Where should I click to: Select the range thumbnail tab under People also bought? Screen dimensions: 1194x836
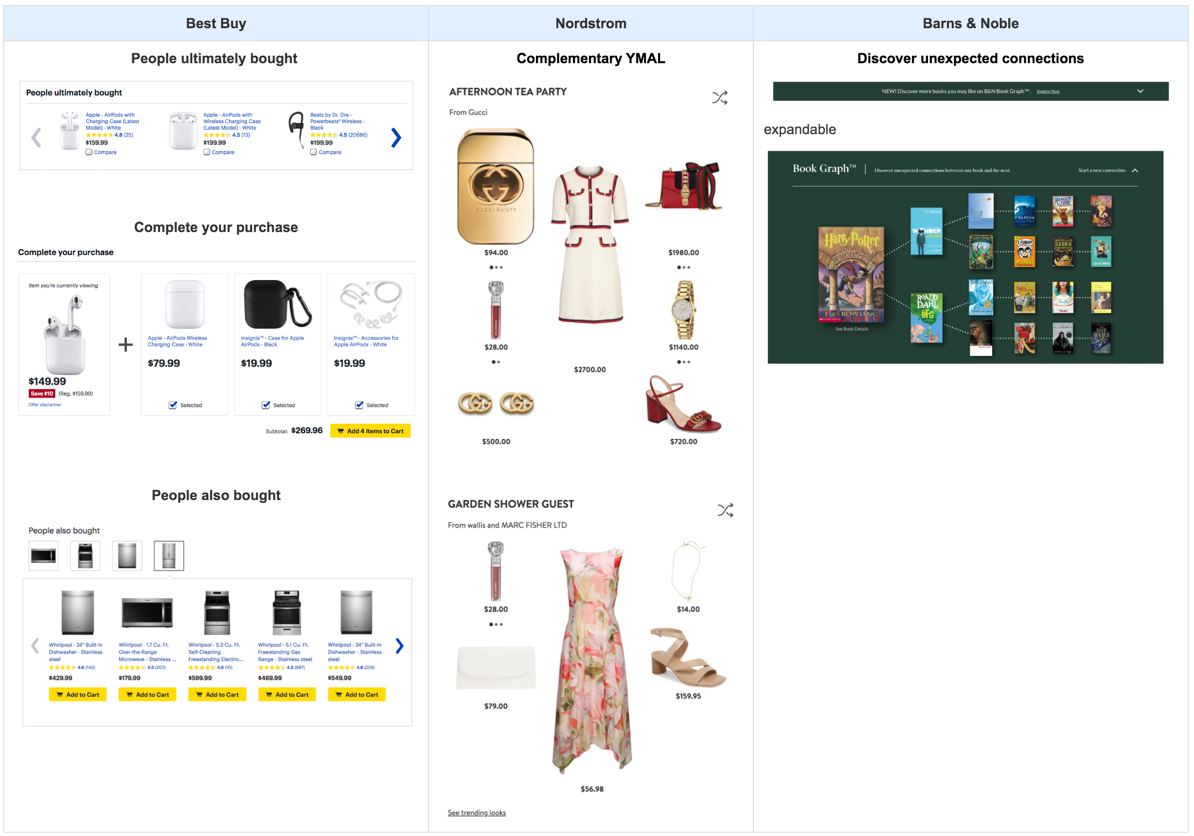point(85,556)
